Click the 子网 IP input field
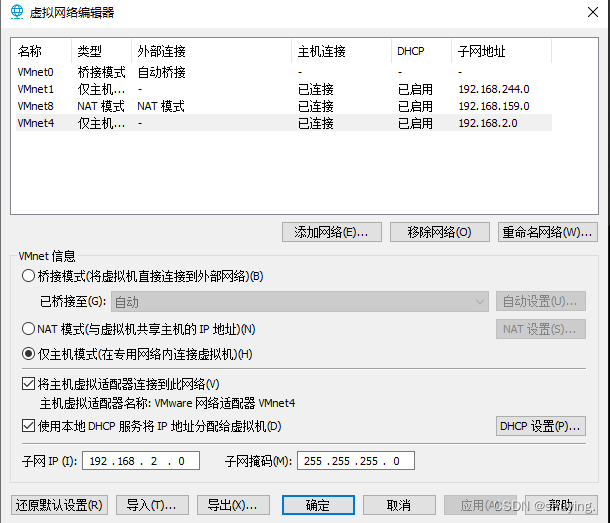 pyautogui.click(x=141, y=461)
